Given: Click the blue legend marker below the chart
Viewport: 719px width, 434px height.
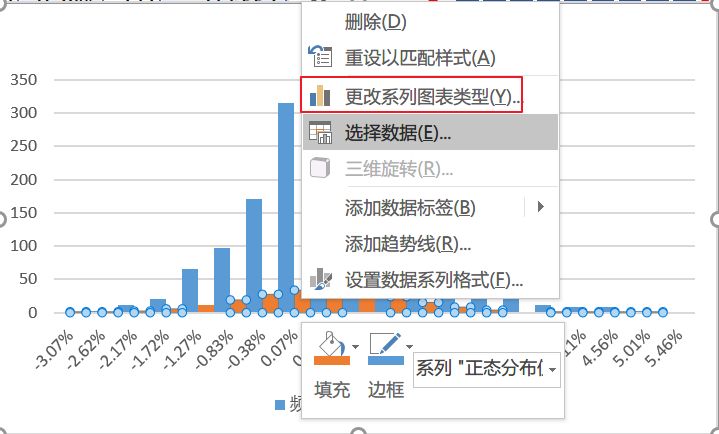Looking at the screenshot, I should [279, 405].
